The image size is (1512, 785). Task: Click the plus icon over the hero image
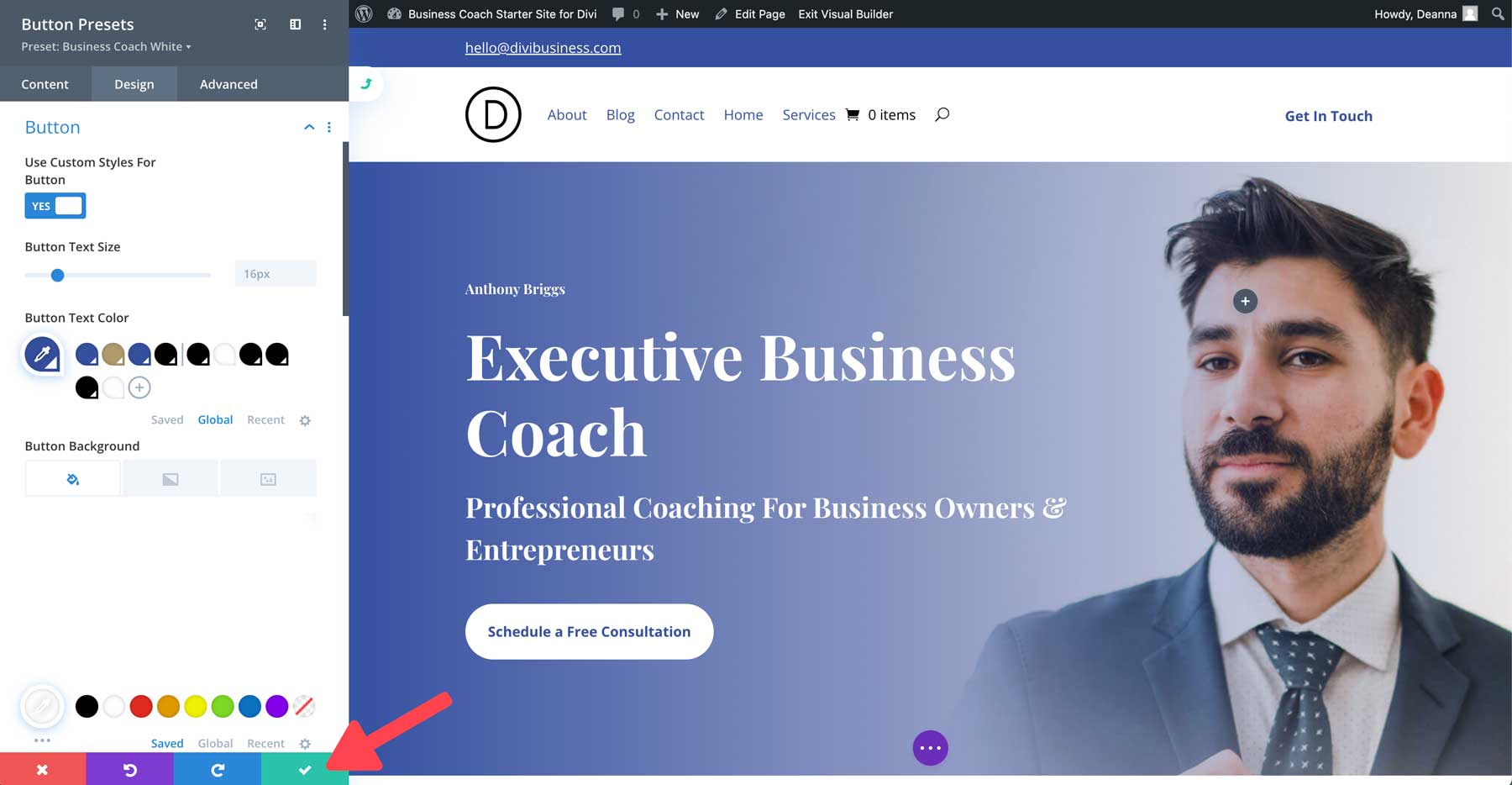click(x=1245, y=301)
